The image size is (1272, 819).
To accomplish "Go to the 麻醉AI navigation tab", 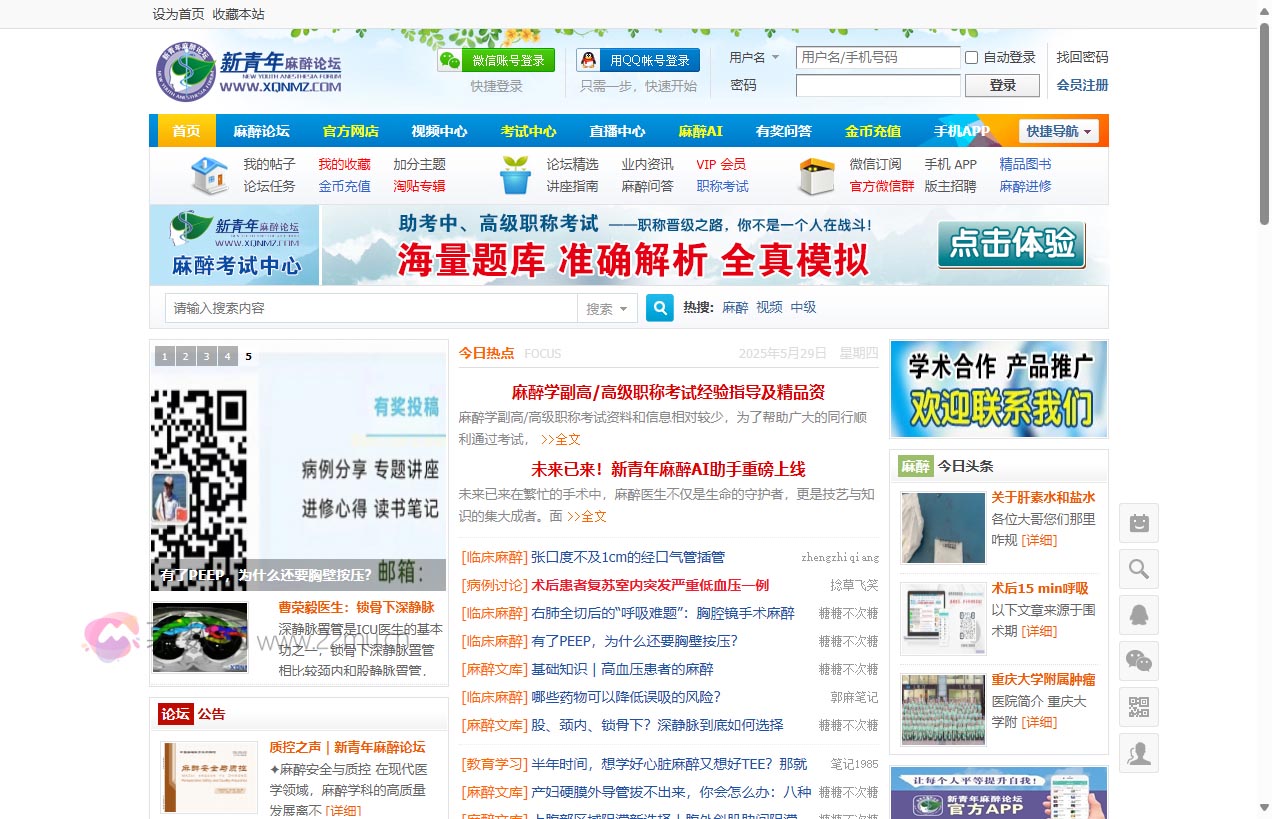I will (x=700, y=131).
